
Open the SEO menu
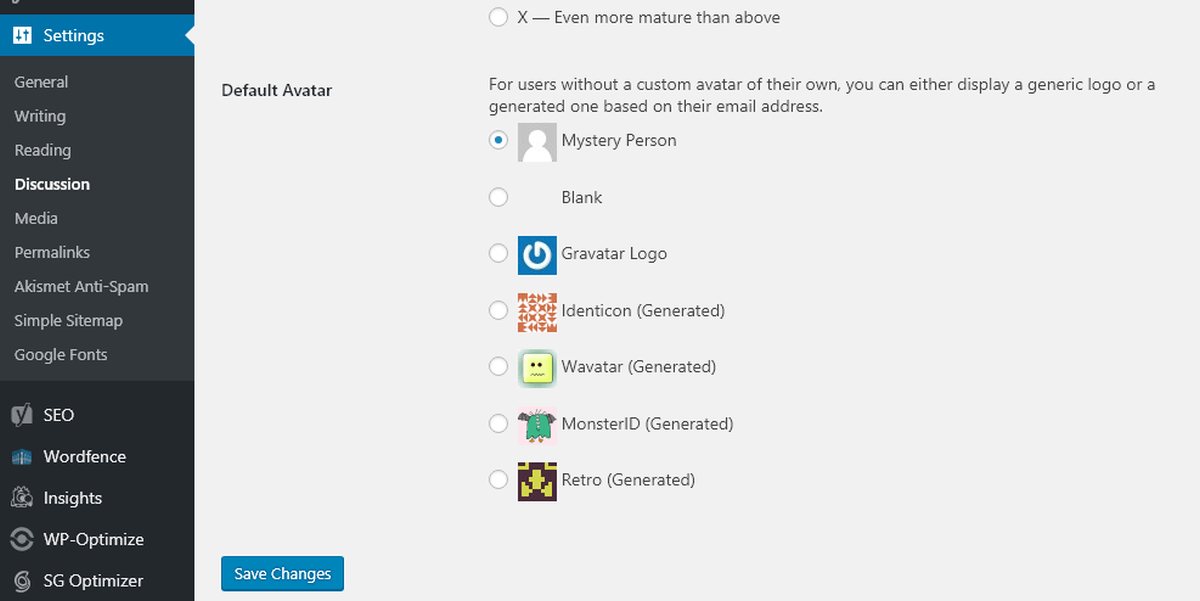pyautogui.click(x=97, y=415)
